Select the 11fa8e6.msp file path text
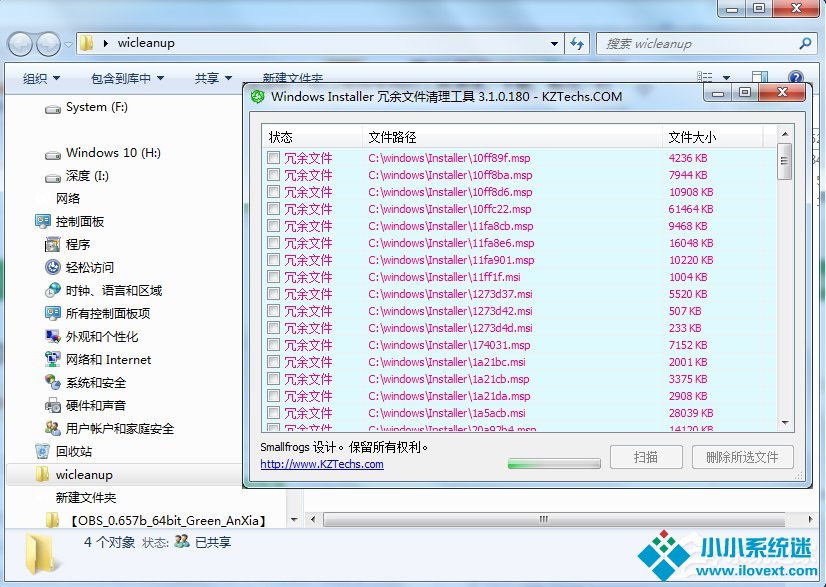The height and width of the screenshot is (587, 826). (x=451, y=243)
